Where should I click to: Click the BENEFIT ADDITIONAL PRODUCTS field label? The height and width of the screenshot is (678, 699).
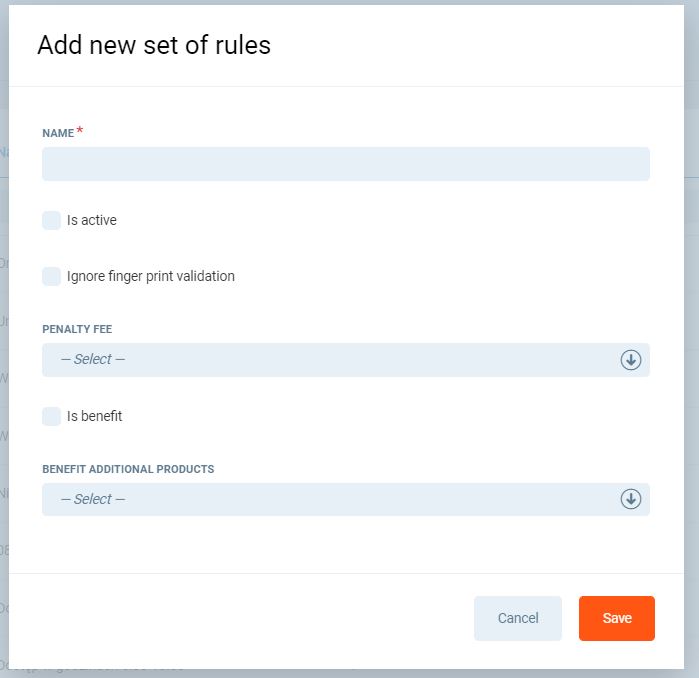click(128, 468)
